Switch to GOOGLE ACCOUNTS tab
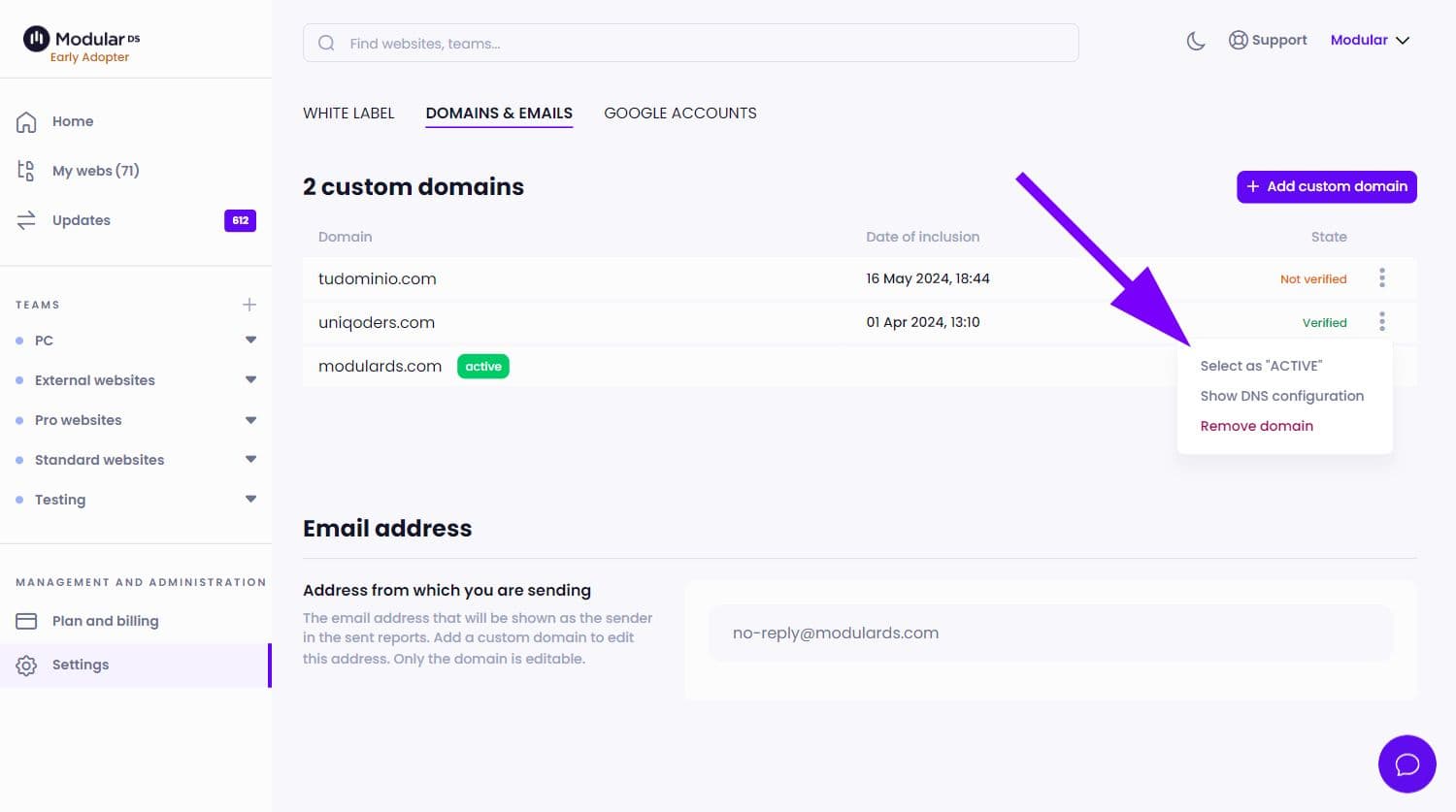 (680, 113)
